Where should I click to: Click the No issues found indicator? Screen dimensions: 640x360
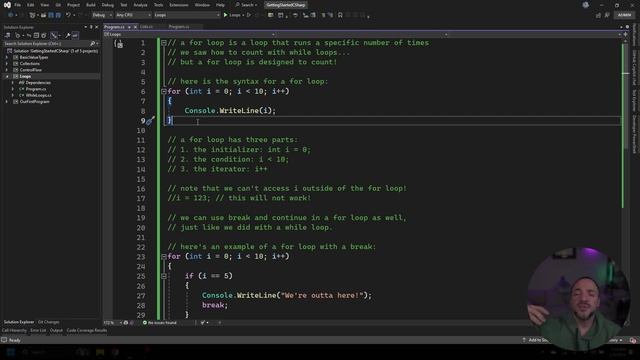click(160, 323)
